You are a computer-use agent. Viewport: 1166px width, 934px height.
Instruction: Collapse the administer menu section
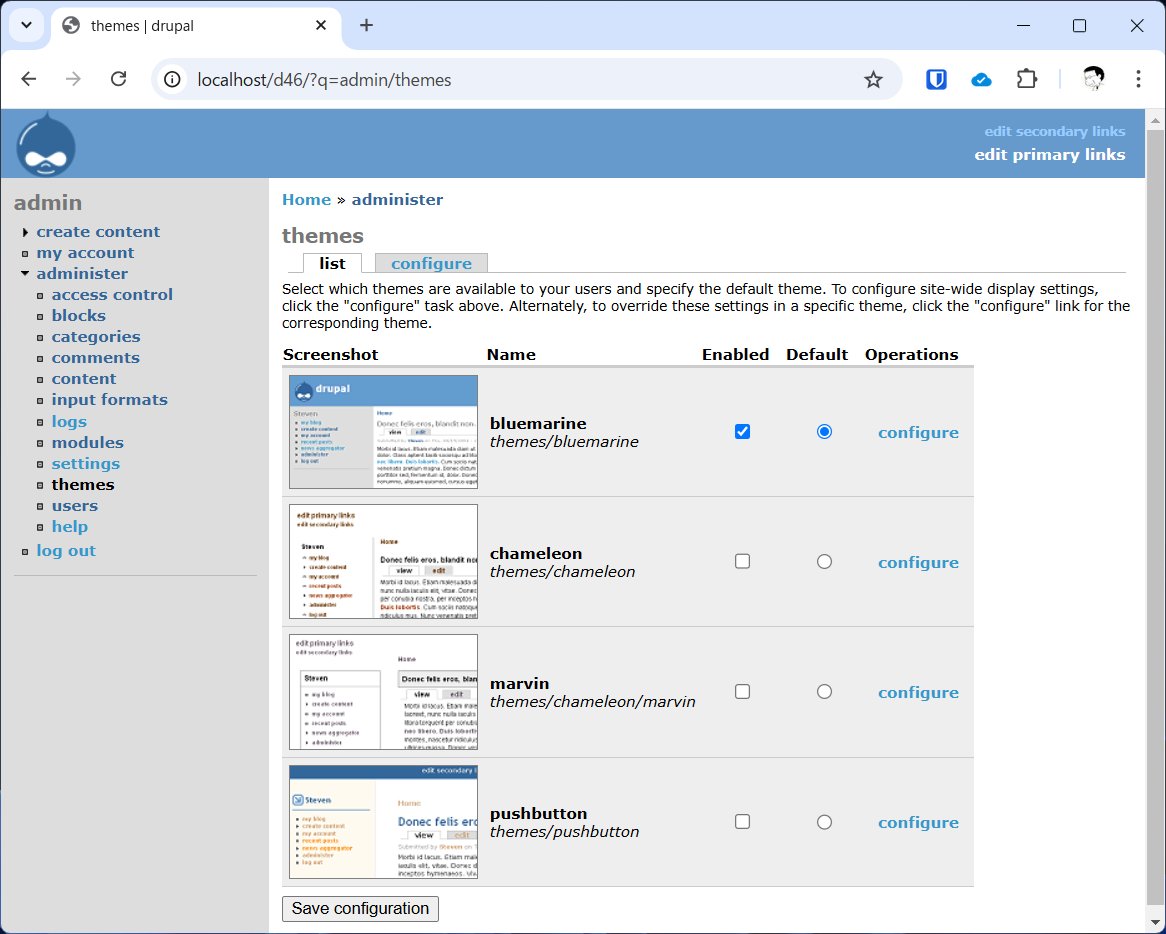click(82, 273)
